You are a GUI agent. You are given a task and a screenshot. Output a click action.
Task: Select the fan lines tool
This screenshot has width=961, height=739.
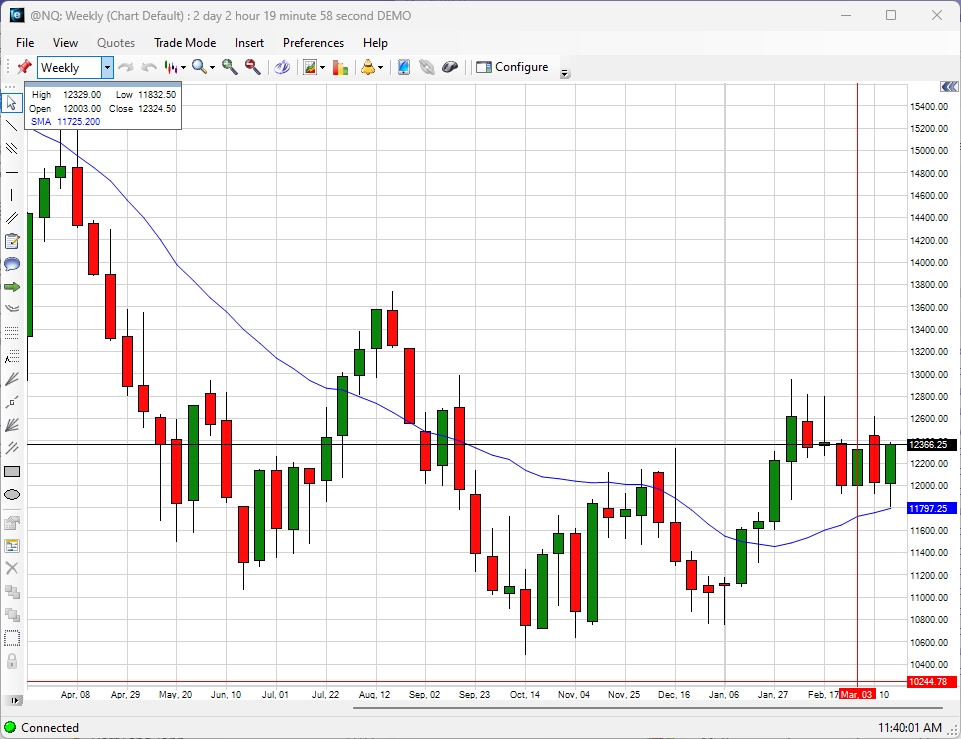[x=12, y=379]
